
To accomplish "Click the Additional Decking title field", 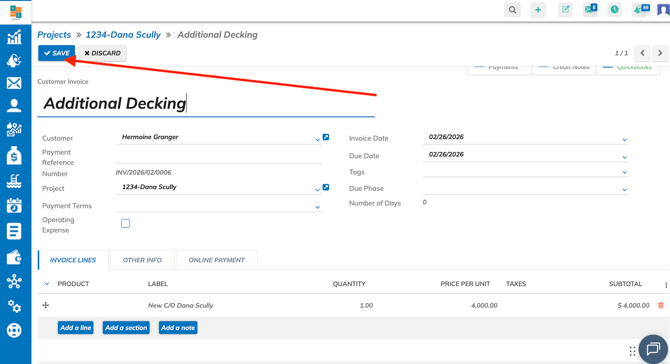I will coord(206,104).
